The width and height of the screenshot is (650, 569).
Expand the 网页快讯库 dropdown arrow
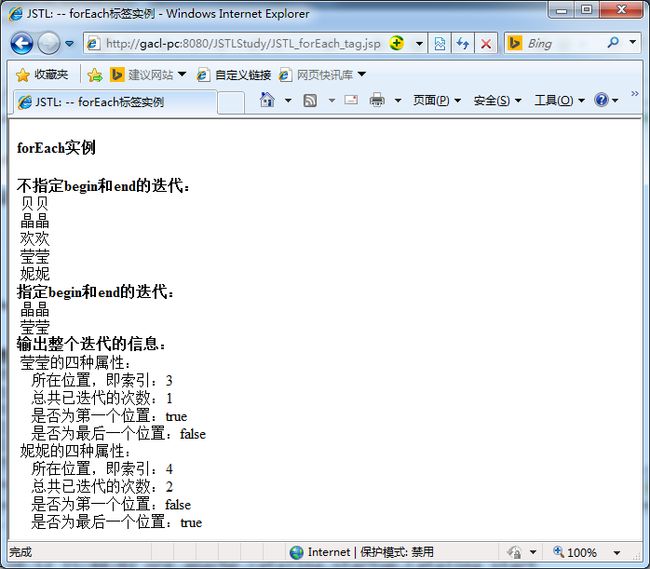(362, 75)
